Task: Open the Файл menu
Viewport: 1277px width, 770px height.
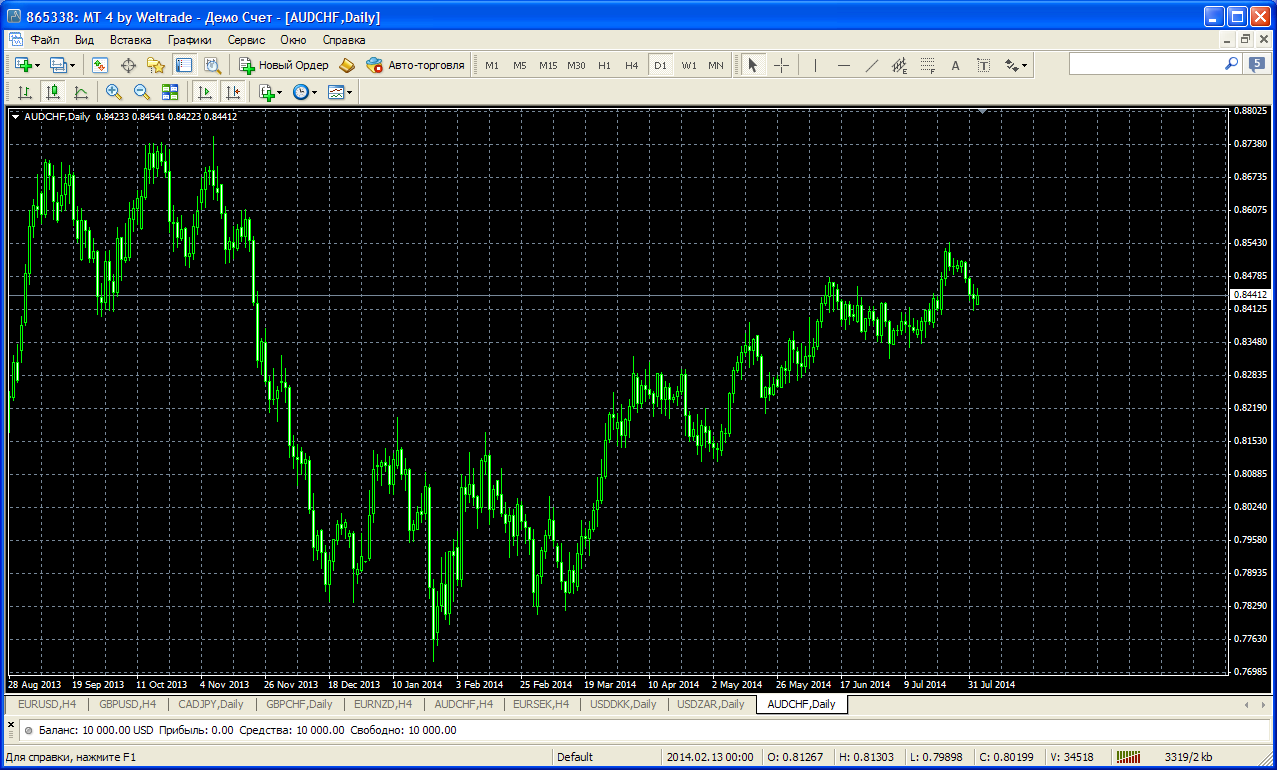Action: [44, 40]
